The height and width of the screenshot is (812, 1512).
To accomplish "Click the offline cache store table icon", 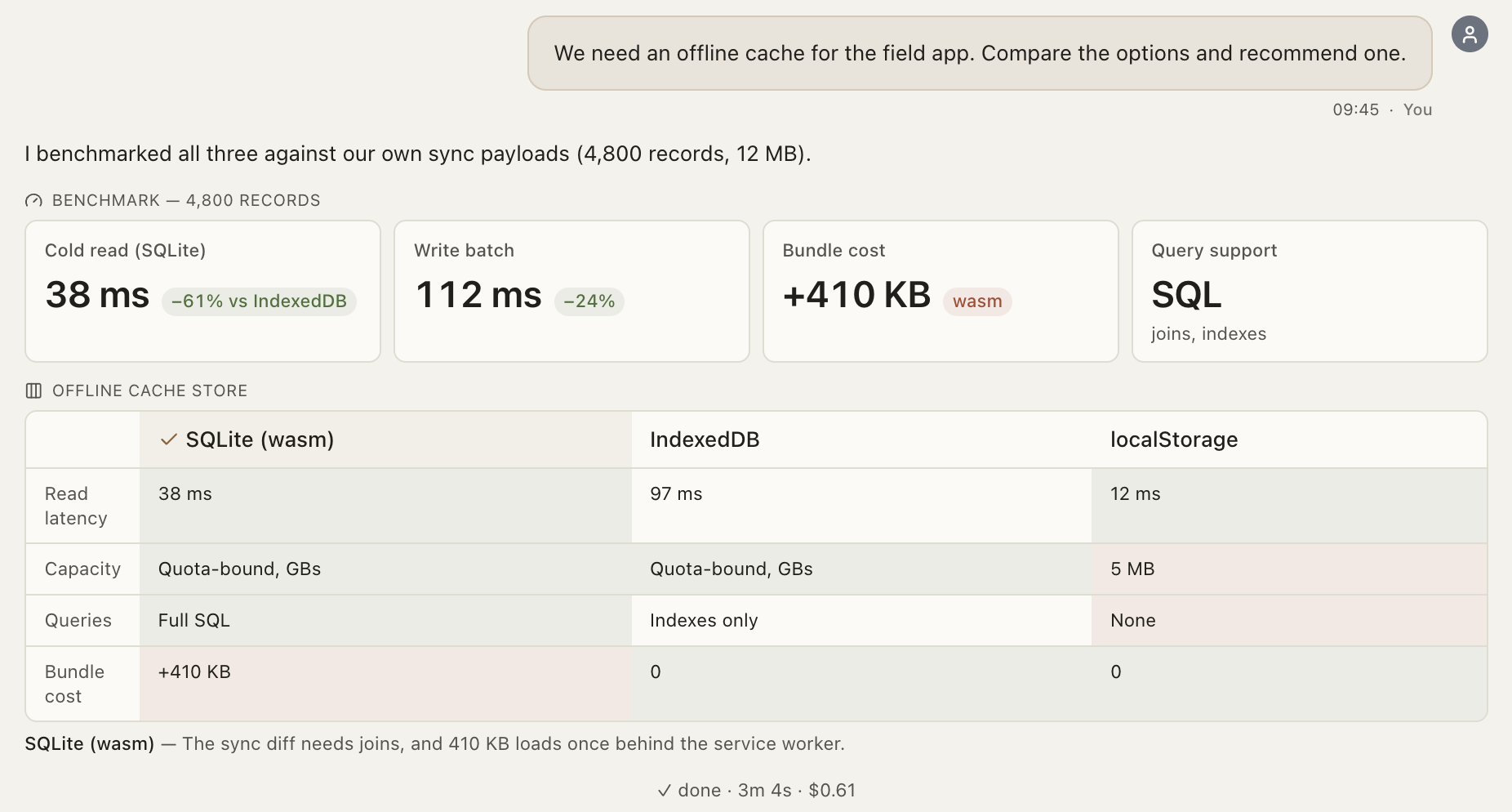I will pyautogui.click(x=33, y=391).
